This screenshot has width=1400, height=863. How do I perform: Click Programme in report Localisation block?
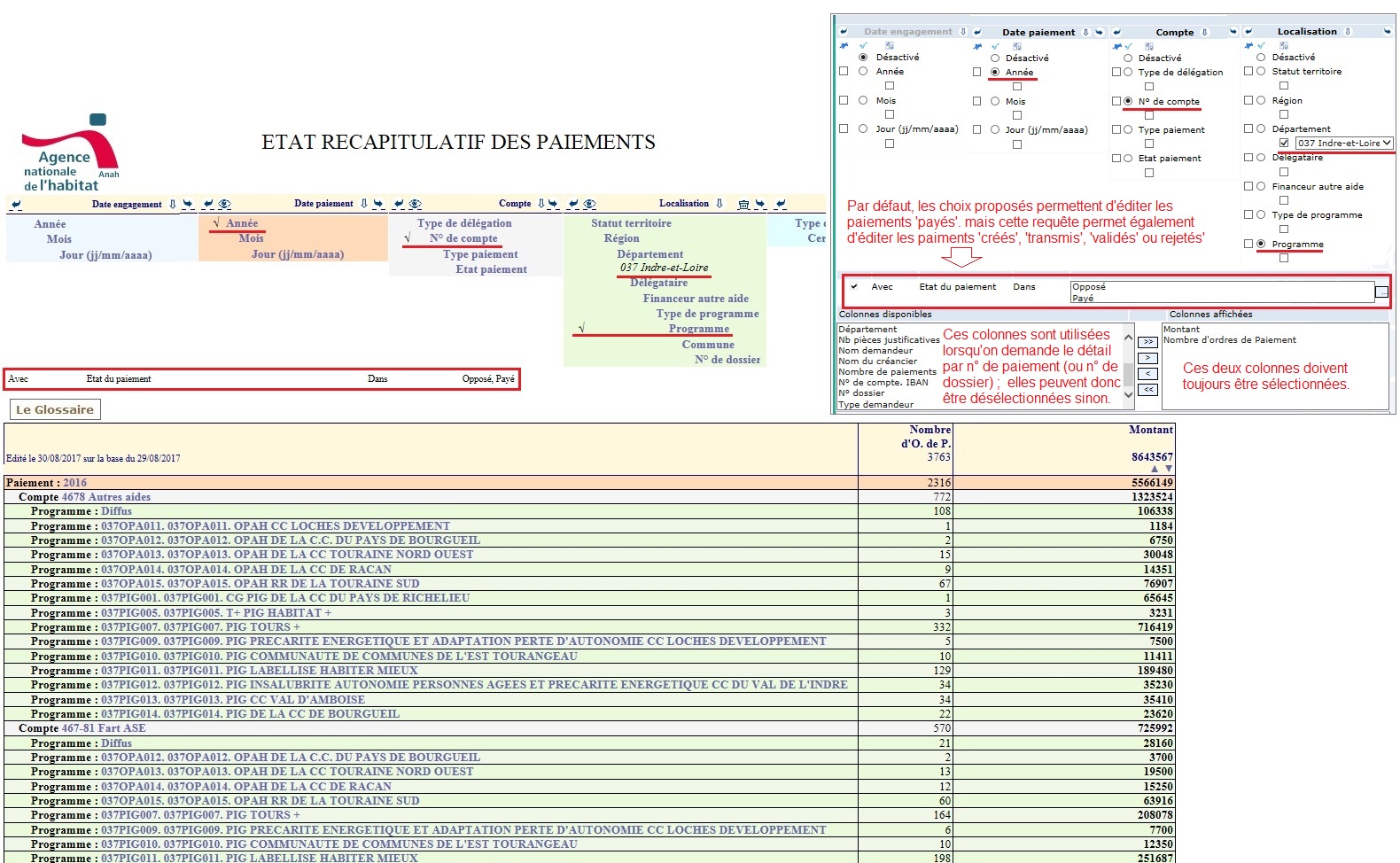coord(699,329)
